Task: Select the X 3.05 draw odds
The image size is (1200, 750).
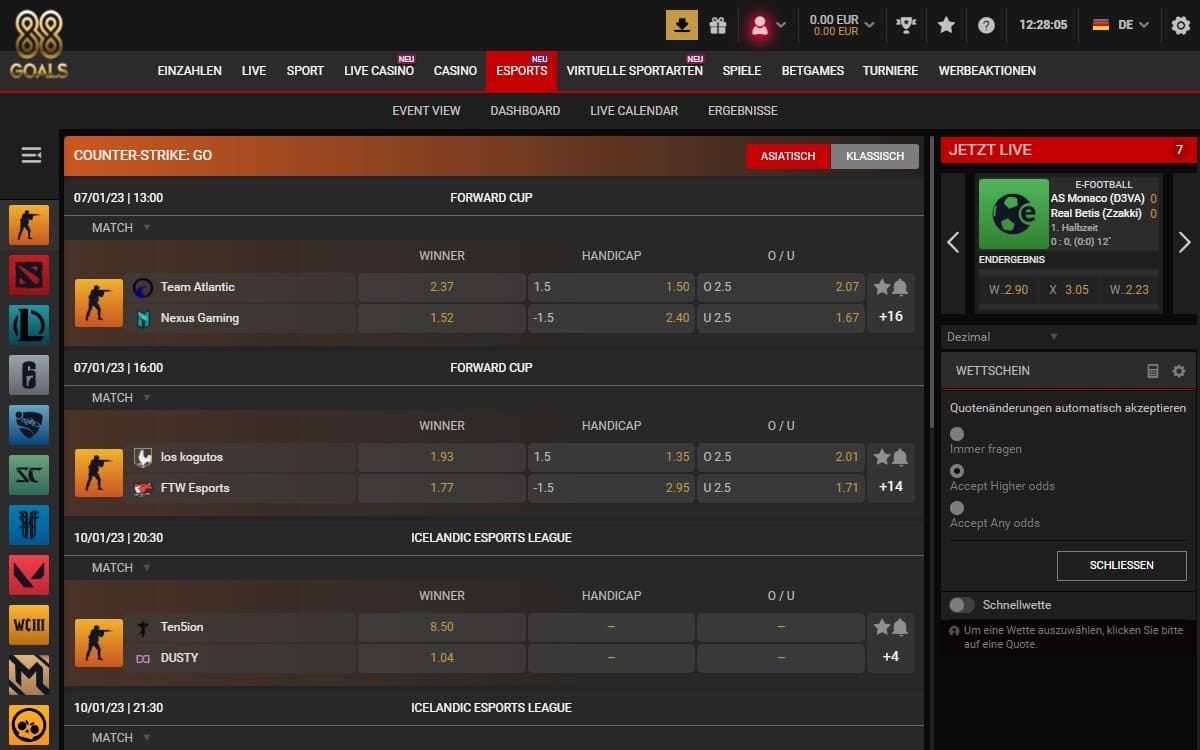Action: click(x=1067, y=290)
